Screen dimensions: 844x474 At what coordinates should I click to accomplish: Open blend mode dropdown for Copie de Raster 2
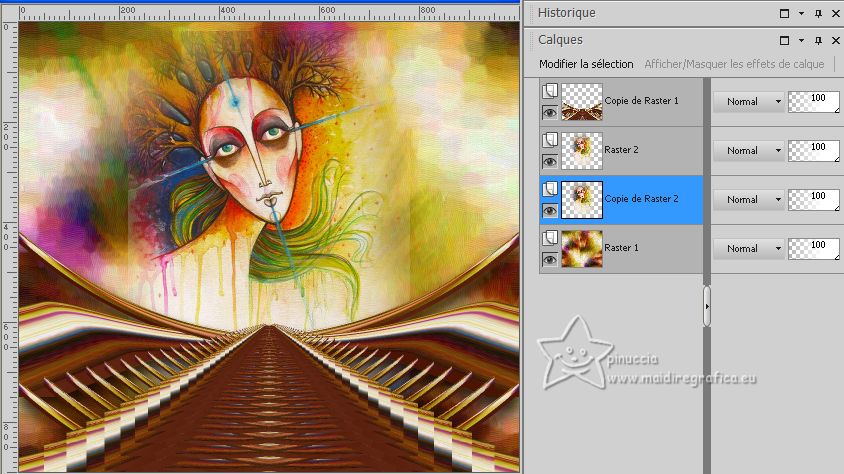click(749, 200)
